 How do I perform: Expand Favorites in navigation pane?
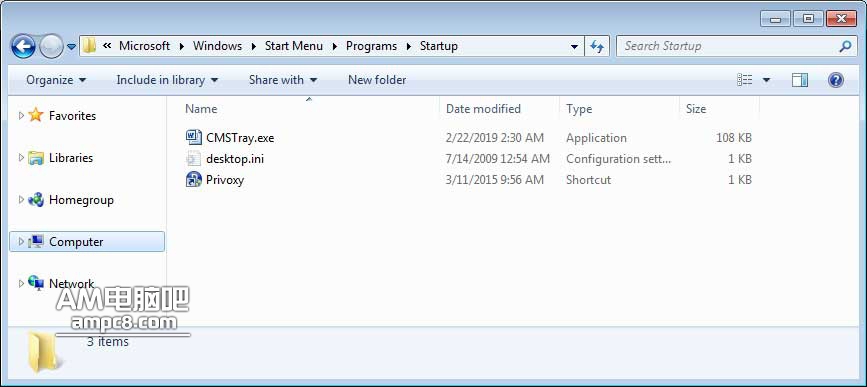[21, 116]
